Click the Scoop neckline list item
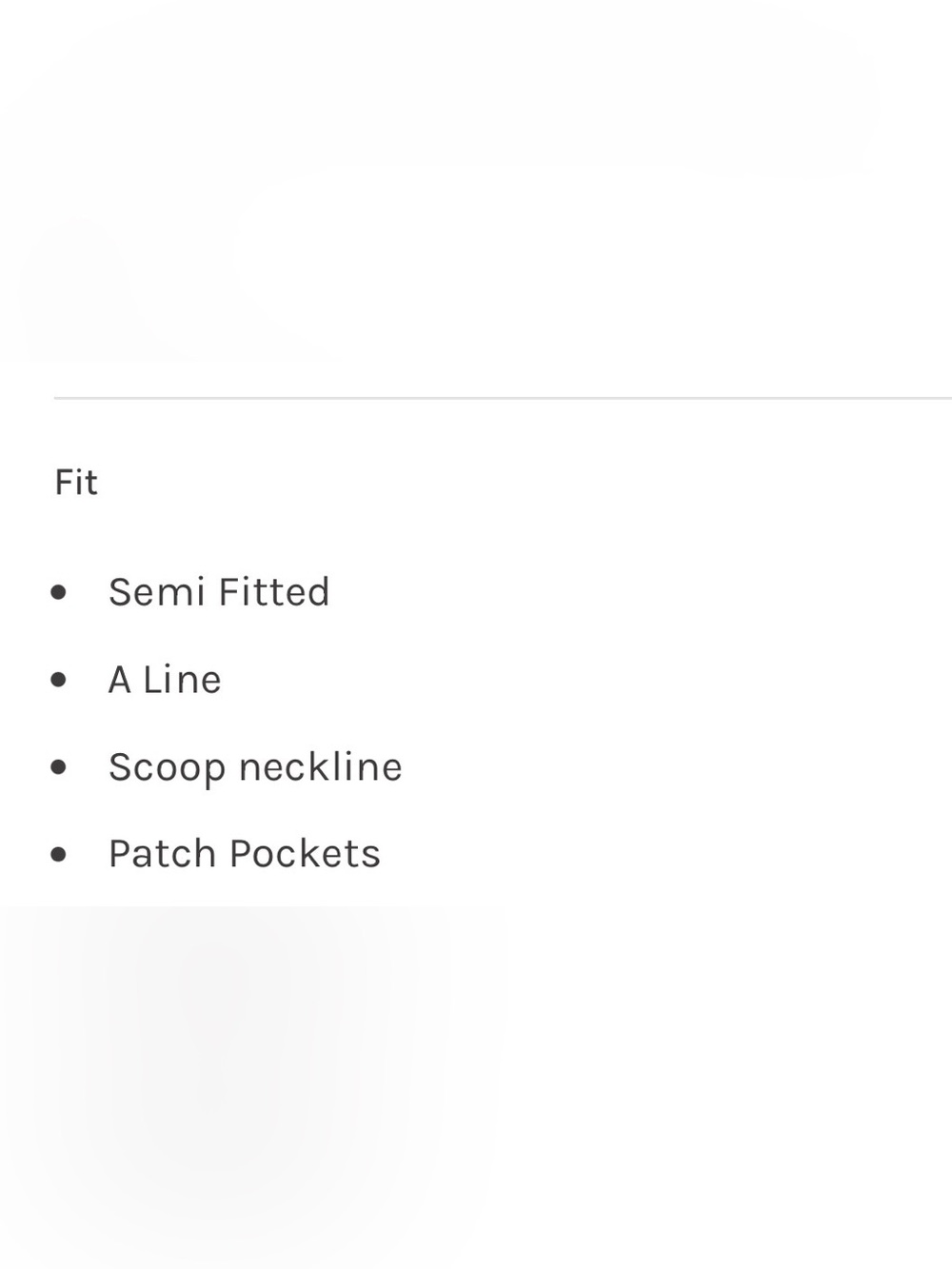Image resolution: width=952 pixels, height=1269 pixels. (255, 767)
